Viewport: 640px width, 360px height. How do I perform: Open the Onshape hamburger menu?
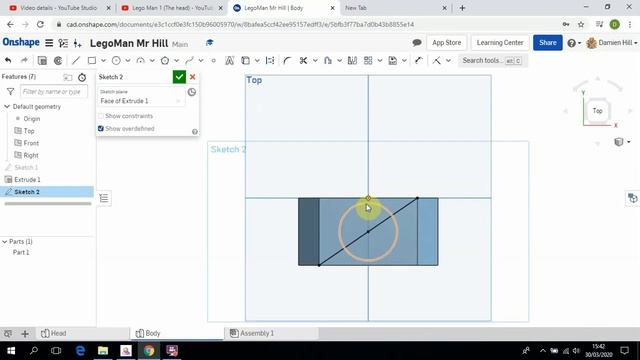(x=49, y=43)
